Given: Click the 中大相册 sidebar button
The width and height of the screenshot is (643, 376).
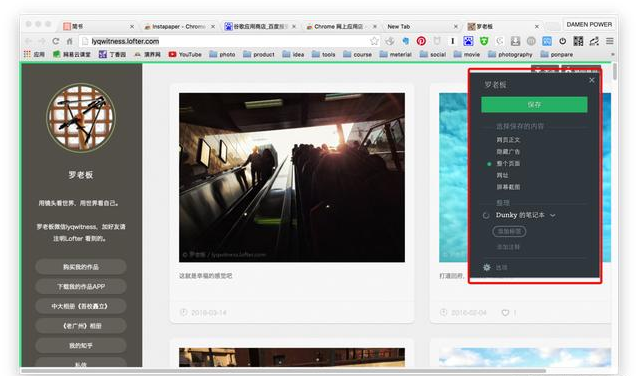Looking at the screenshot, I should [x=81, y=306].
